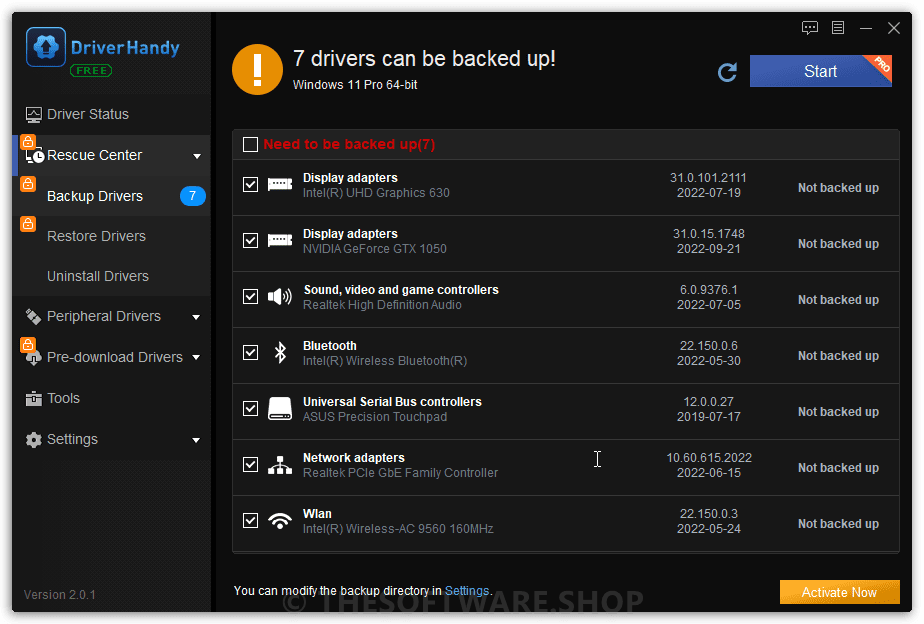Click the Intel UHD Graphics 630 adapter icon

coord(280,185)
